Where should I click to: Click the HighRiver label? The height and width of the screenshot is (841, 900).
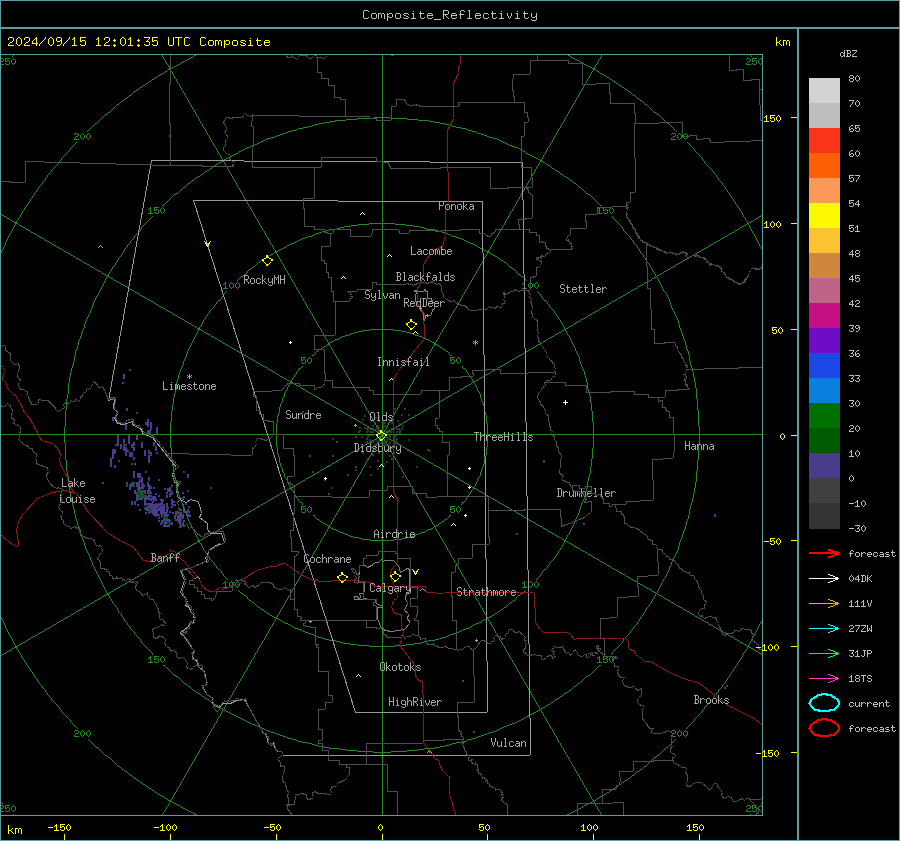(415, 702)
